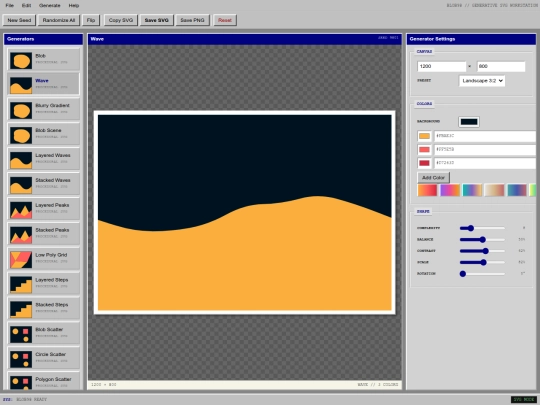This screenshot has width=540, height=405.
Task: Apply the orange-to-red gradient palette
Action: [427, 190]
